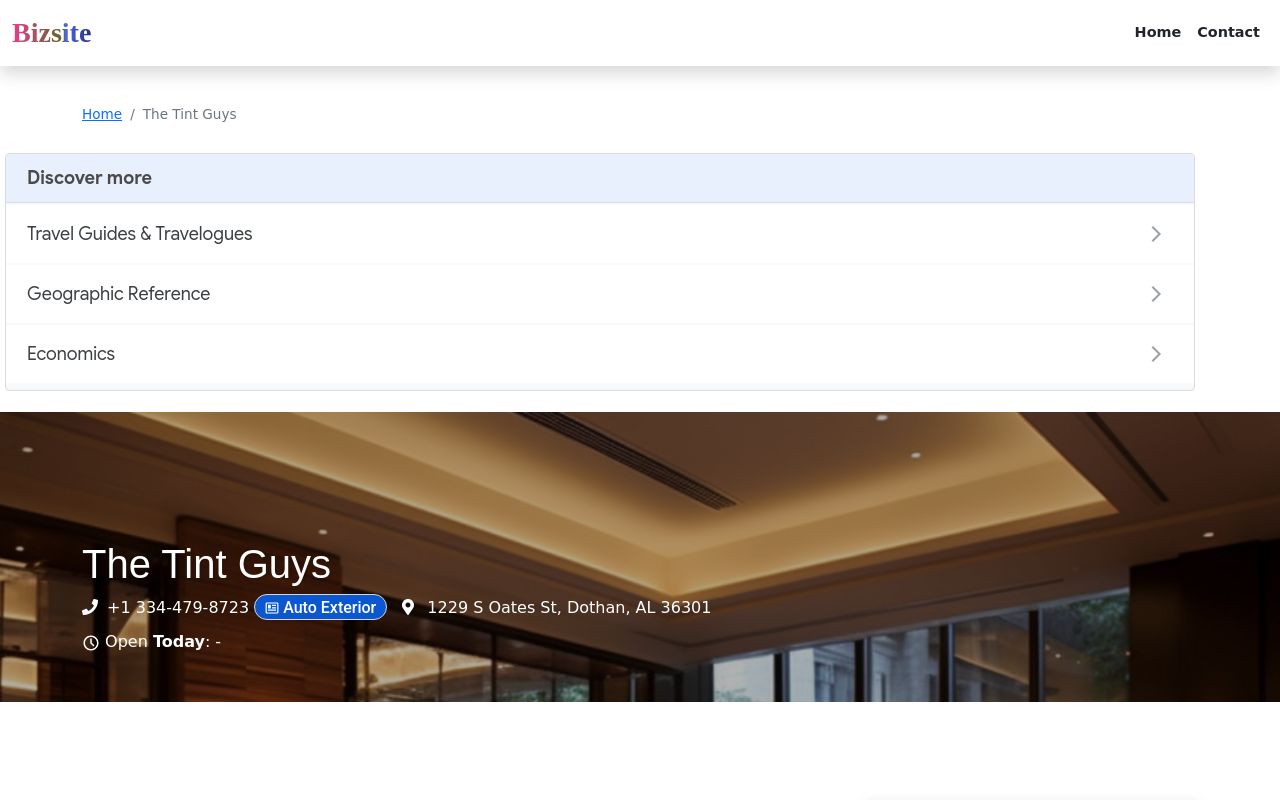1280x800 pixels.
Task: Call the number +1 334-479-8723
Action: (x=178, y=607)
